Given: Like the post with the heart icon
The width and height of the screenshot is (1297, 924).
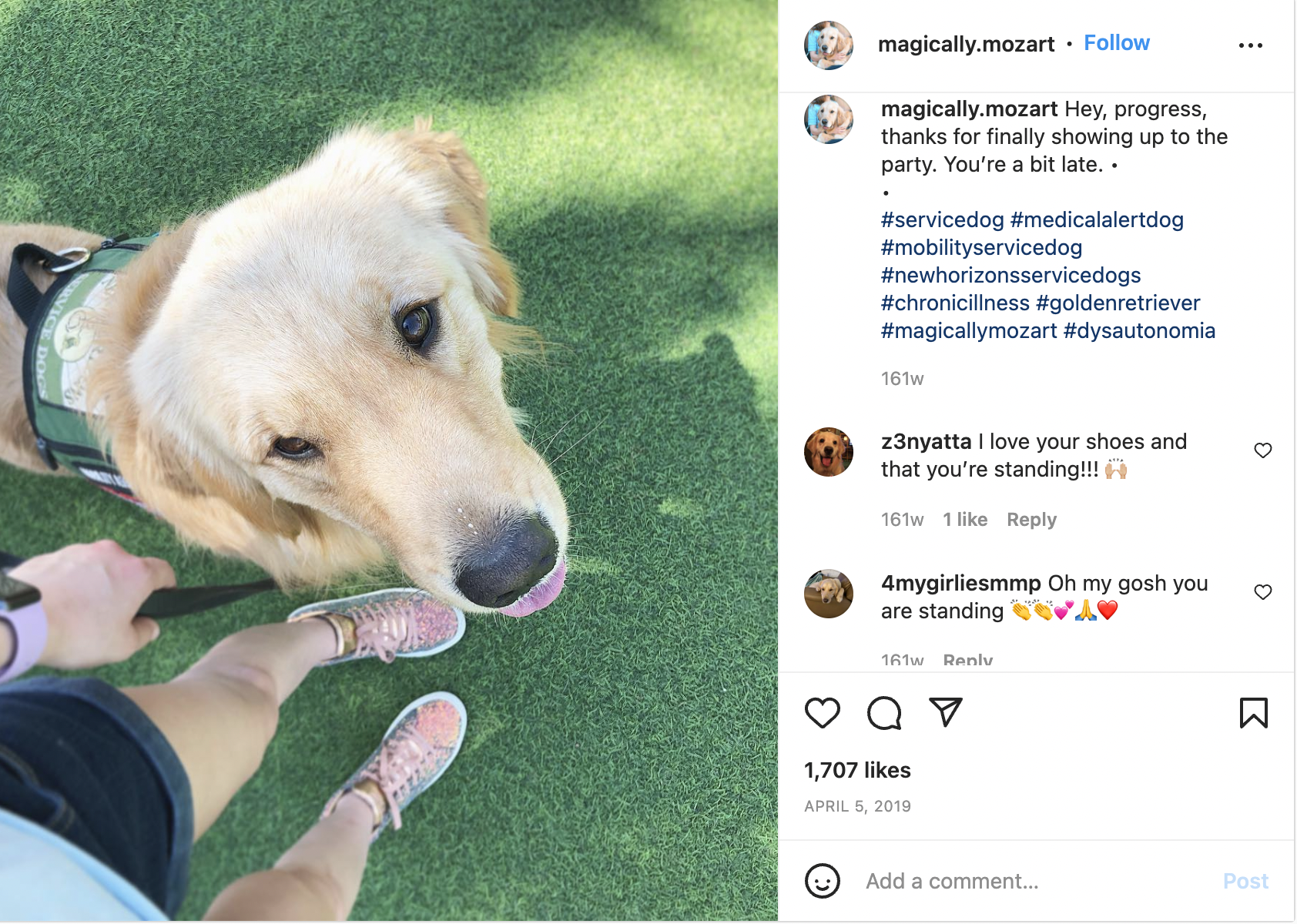Looking at the screenshot, I should (822, 713).
